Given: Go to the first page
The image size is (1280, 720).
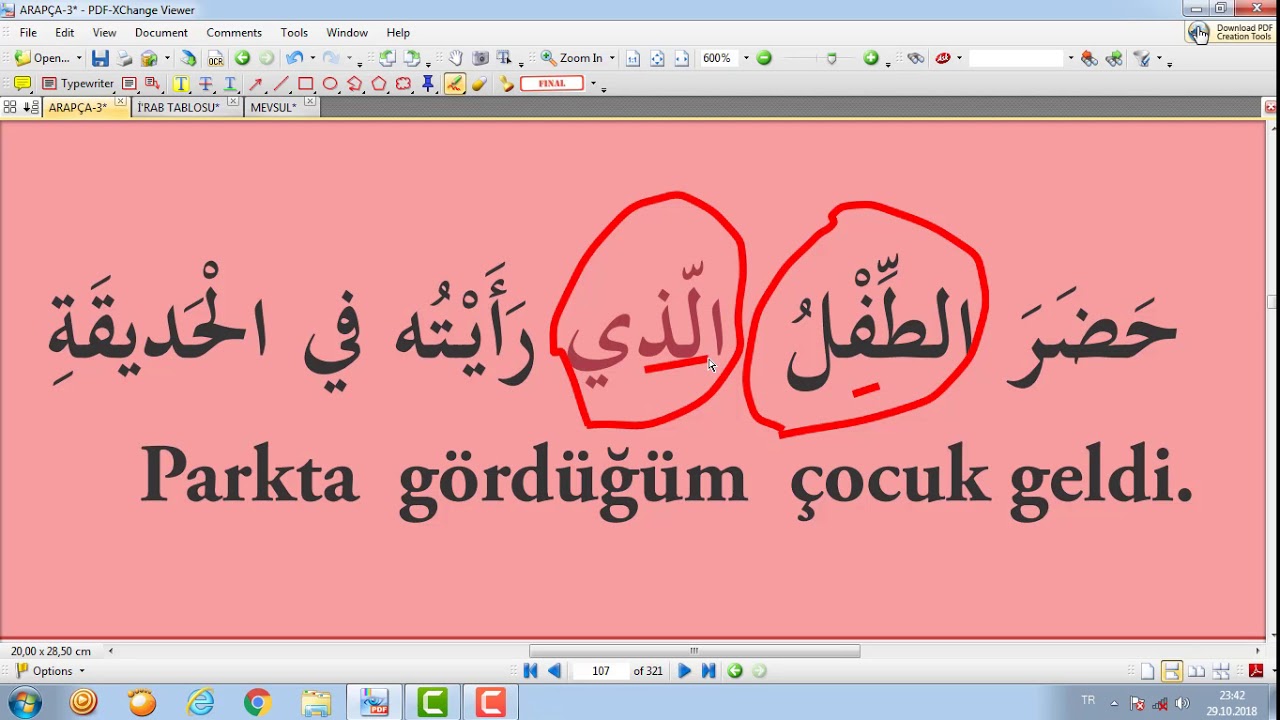Looking at the screenshot, I should (531, 671).
